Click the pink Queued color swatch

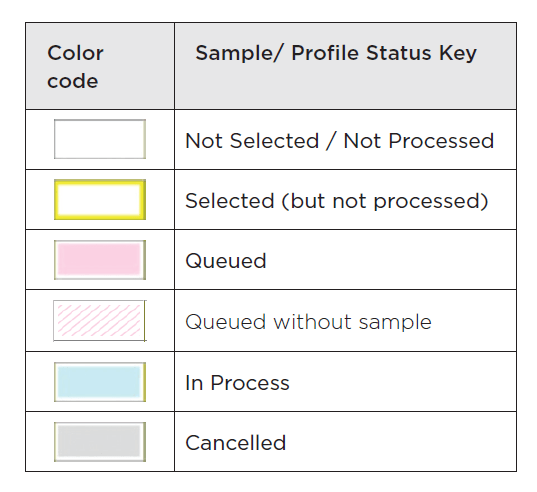coord(100,260)
